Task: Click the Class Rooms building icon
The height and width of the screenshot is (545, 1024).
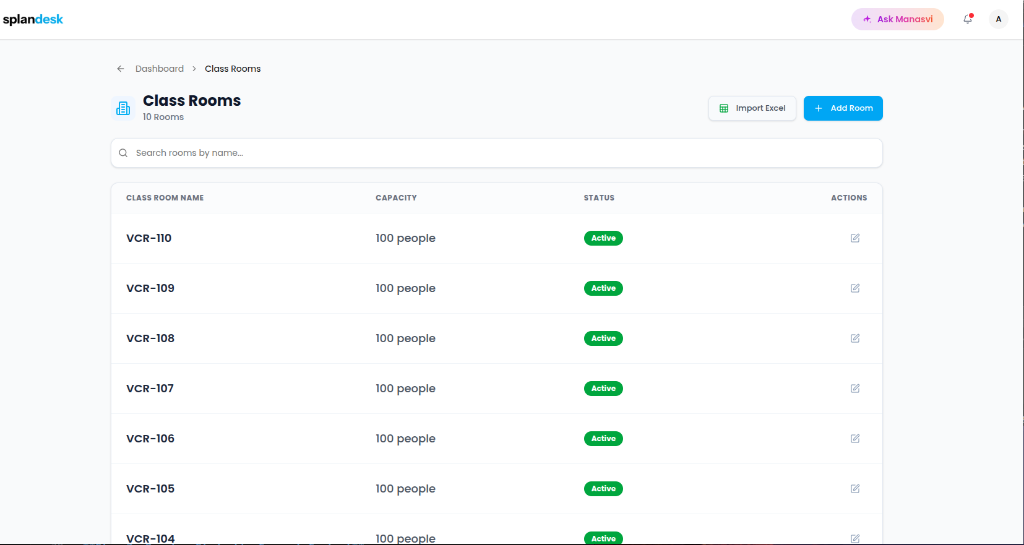Action: [x=123, y=108]
